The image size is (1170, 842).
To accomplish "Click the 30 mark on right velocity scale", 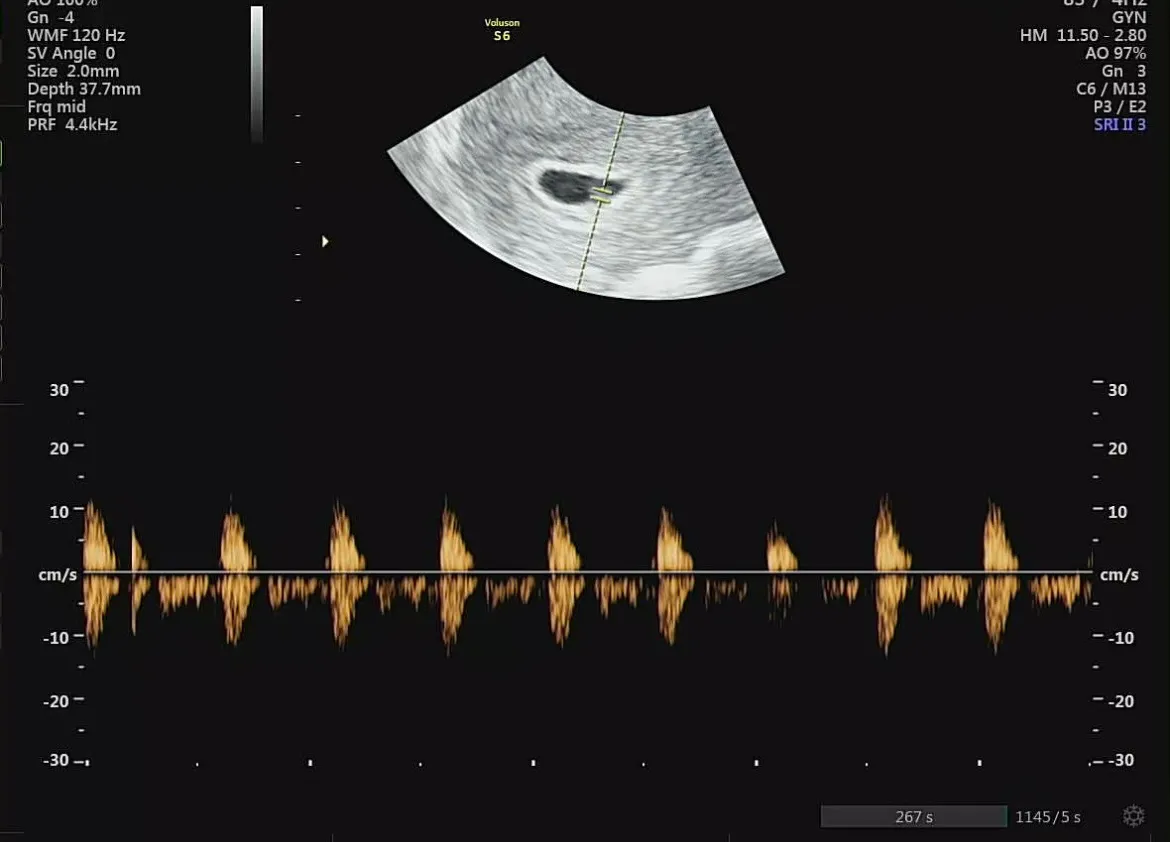I will 1117,390.
